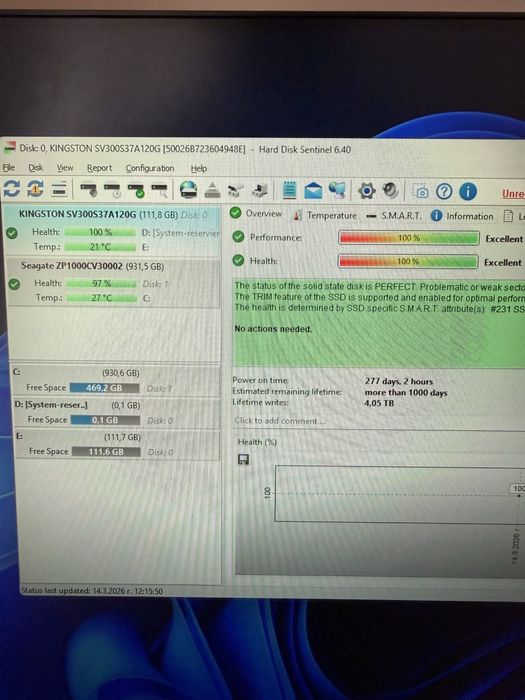Click the question mark help icon
Image resolution: width=525 pixels, height=700 pixels.
tap(444, 192)
